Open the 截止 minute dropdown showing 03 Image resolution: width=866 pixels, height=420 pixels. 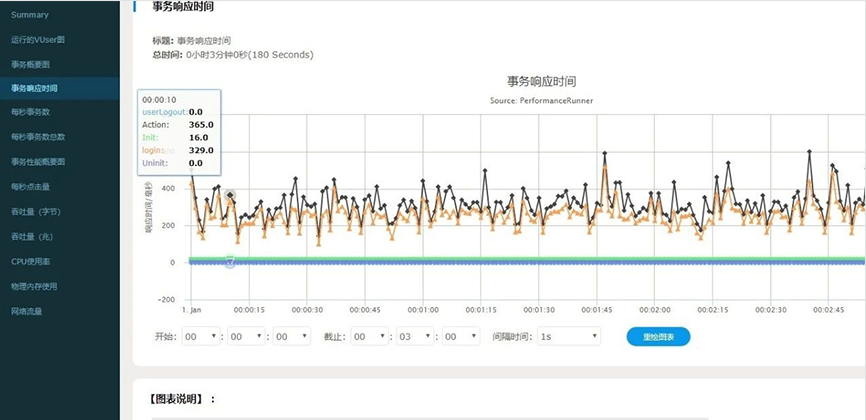[415, 337]
